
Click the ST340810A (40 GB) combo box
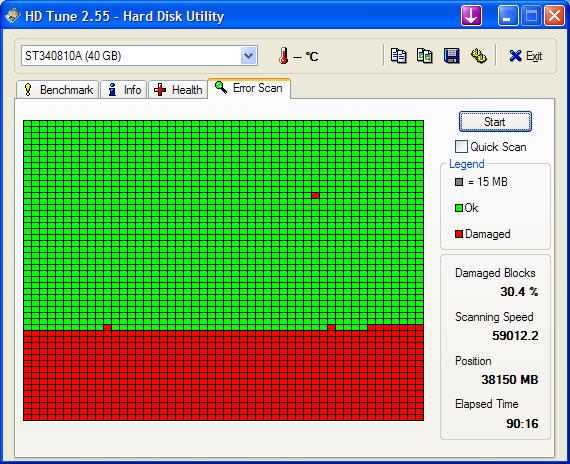[139, 56]
